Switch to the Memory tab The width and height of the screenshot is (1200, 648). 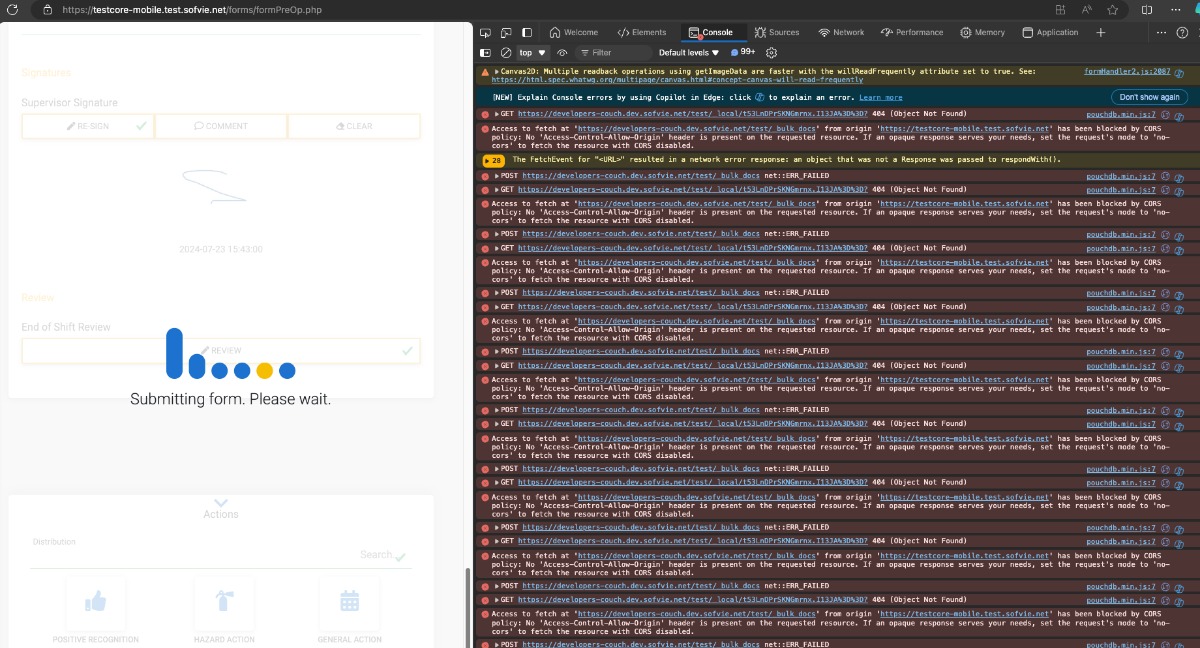(983, 32)
